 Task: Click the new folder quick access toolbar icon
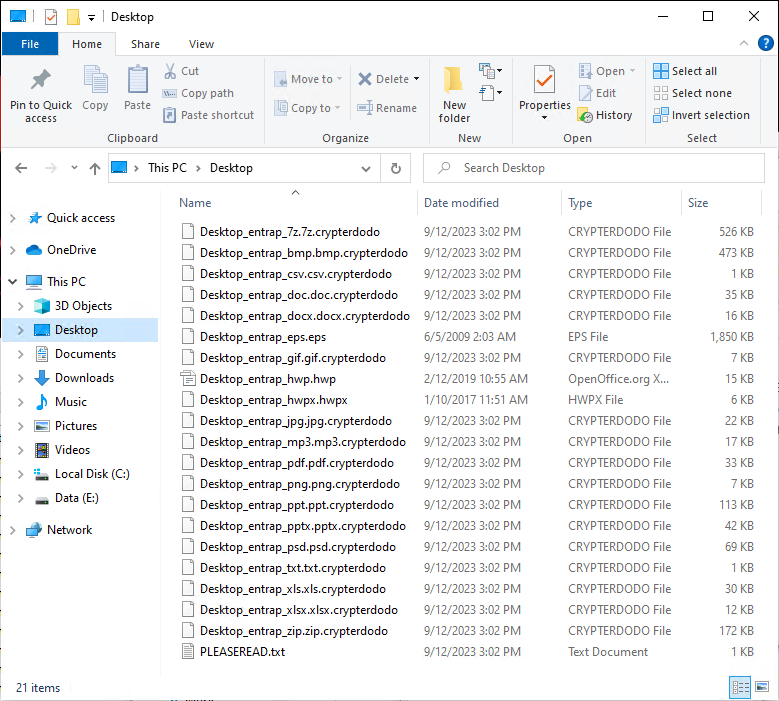[74, 17]
